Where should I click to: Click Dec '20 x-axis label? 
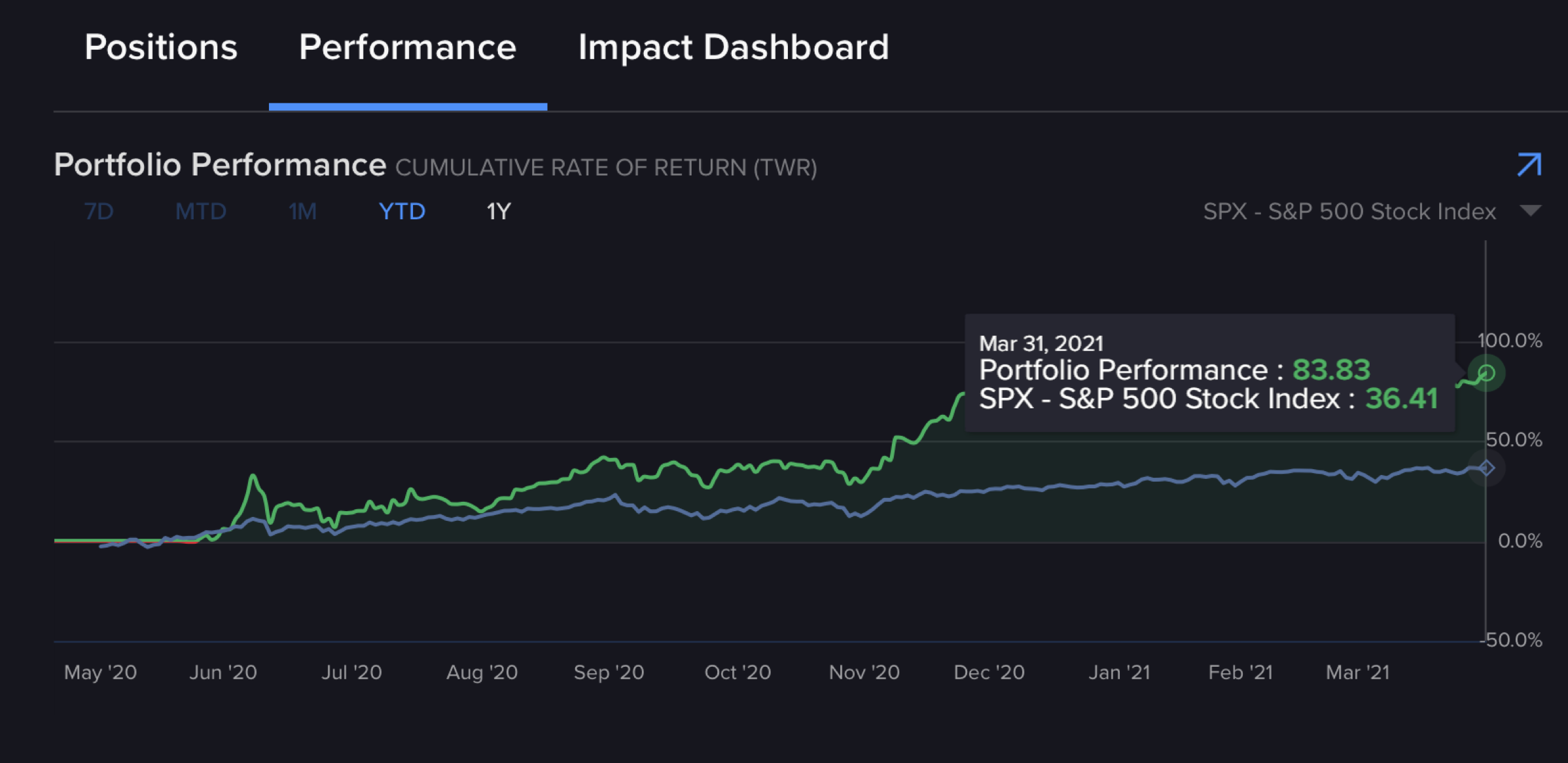tap(989, 672)
